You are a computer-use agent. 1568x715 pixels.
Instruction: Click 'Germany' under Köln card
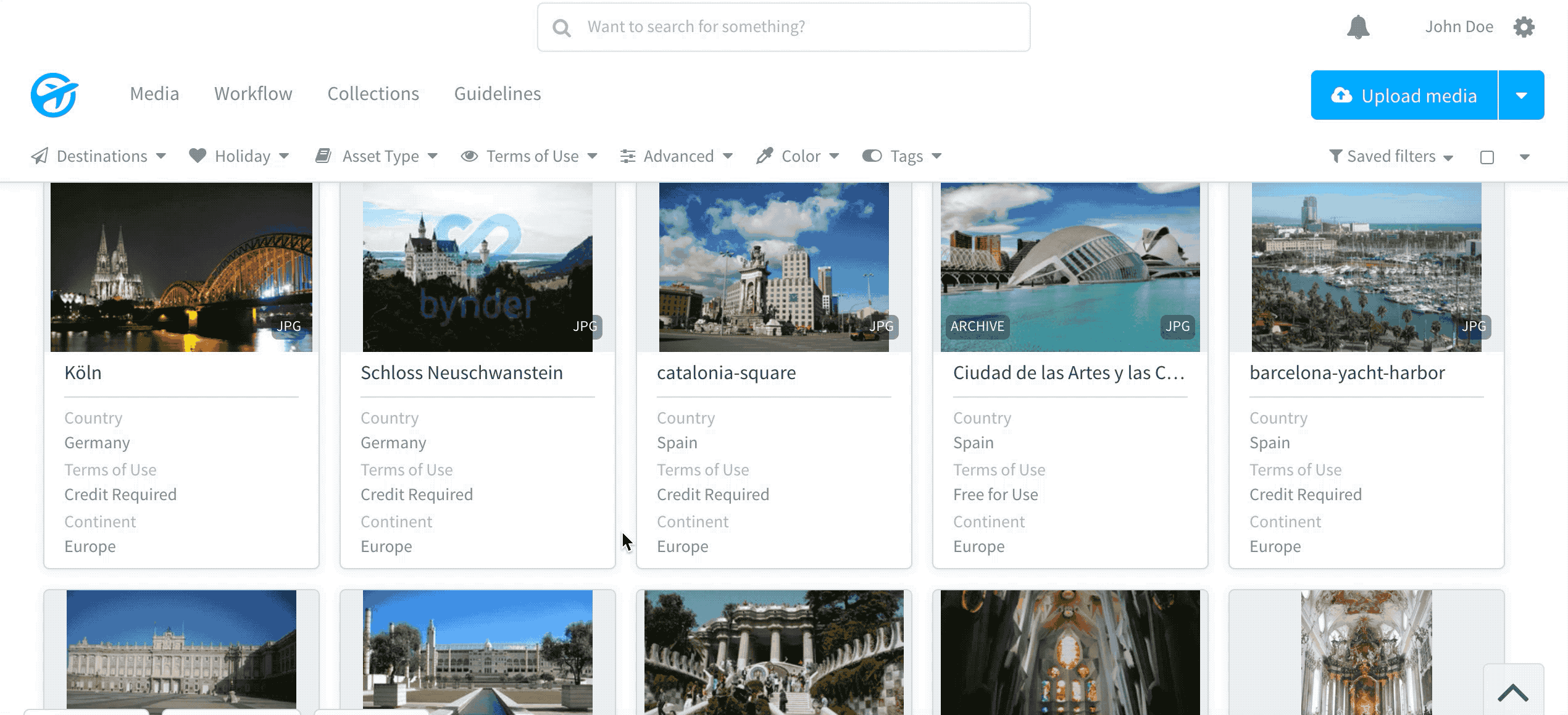click(x=97, y=443)
